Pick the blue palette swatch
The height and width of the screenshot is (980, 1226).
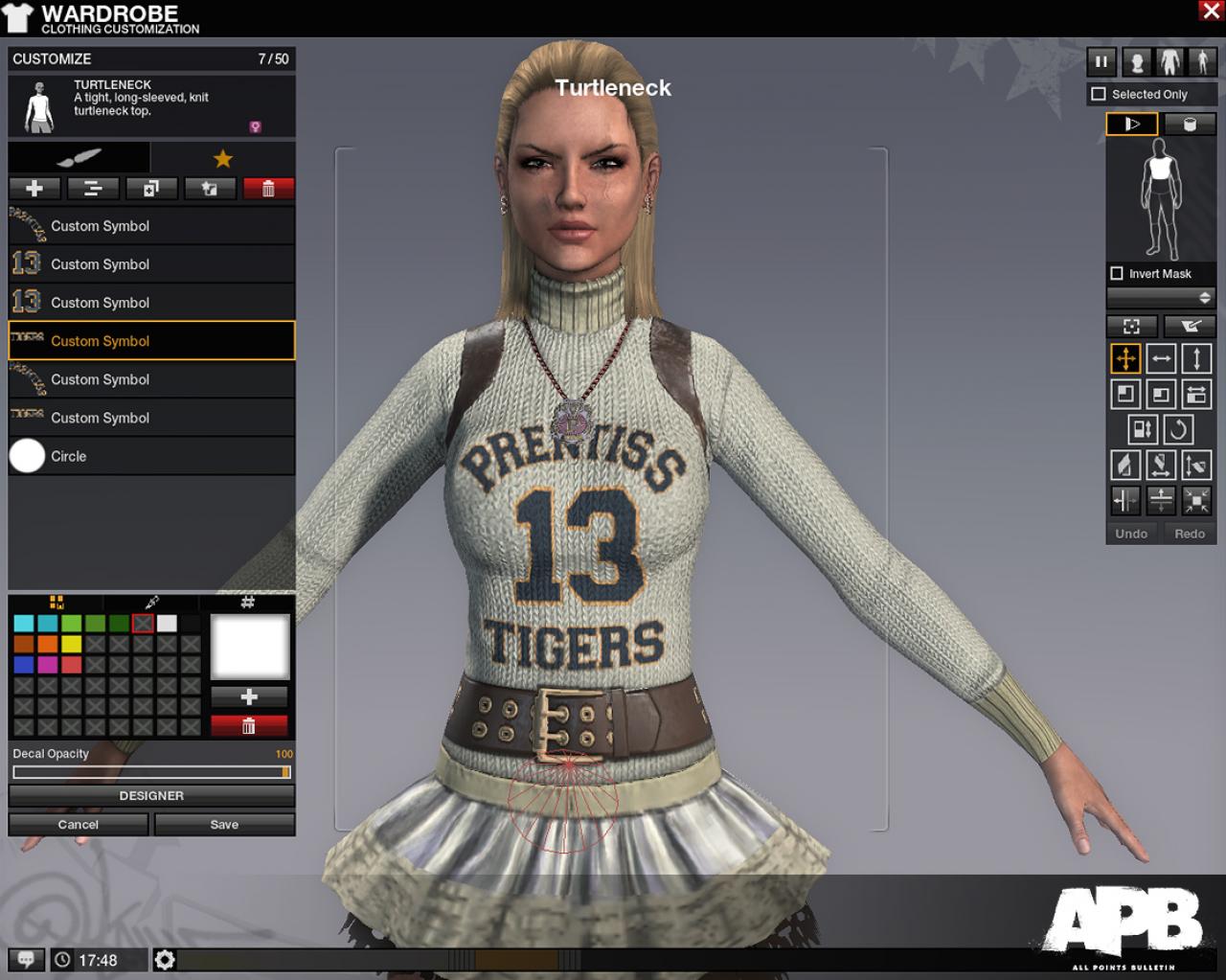point(23,665)
